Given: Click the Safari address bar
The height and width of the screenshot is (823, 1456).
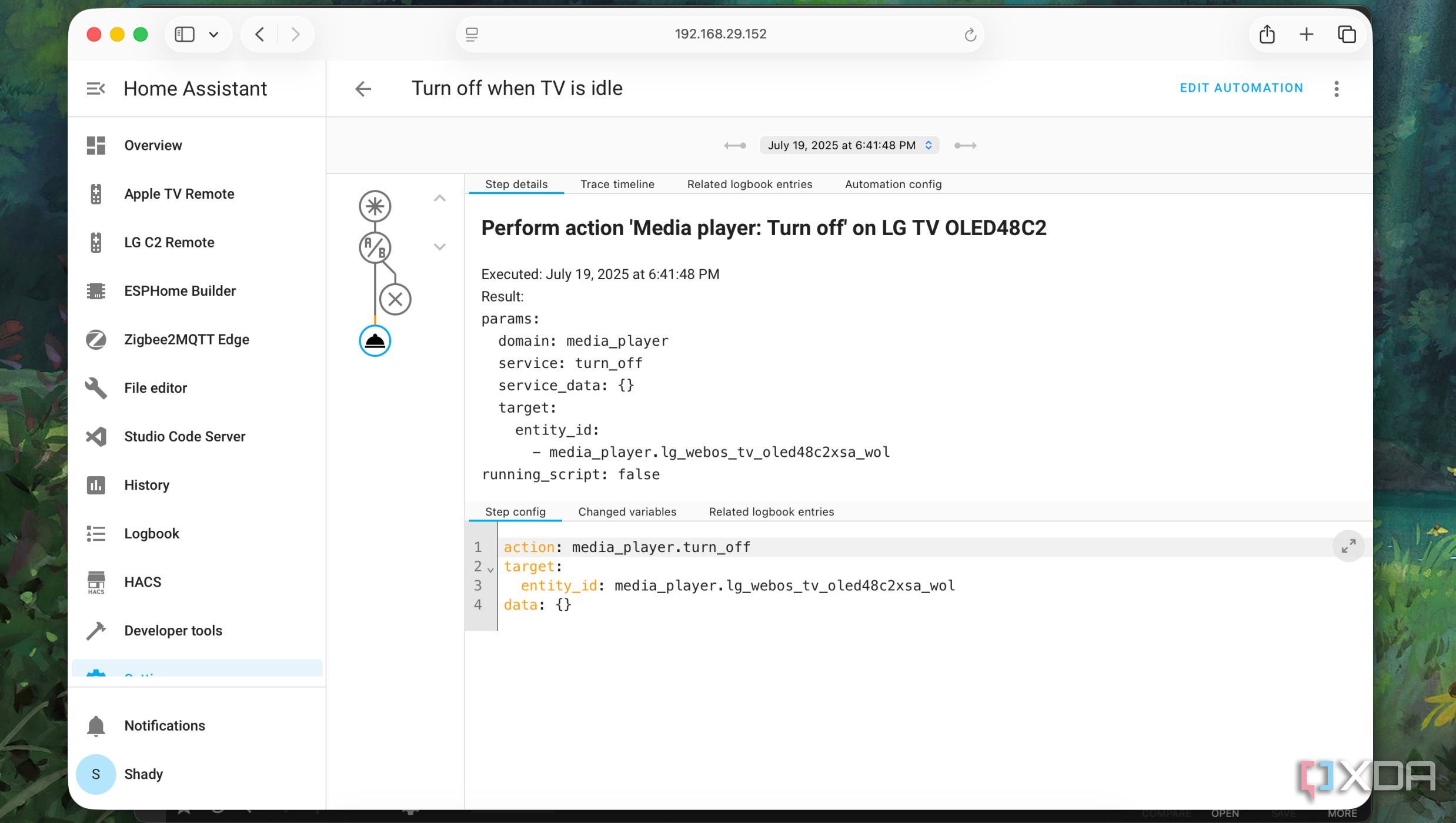Looking at the screenshot, I should point(720,35).
